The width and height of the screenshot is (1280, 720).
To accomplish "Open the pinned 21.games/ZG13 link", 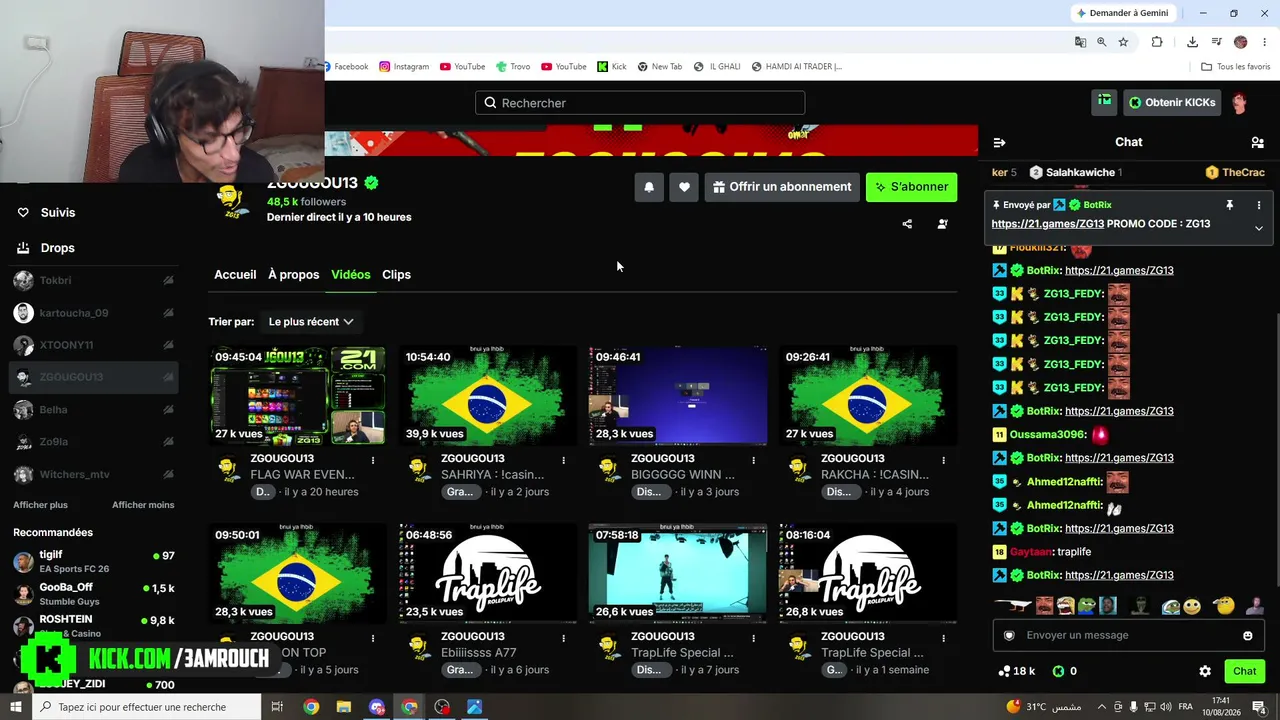I will click(x=1048, y=224).
